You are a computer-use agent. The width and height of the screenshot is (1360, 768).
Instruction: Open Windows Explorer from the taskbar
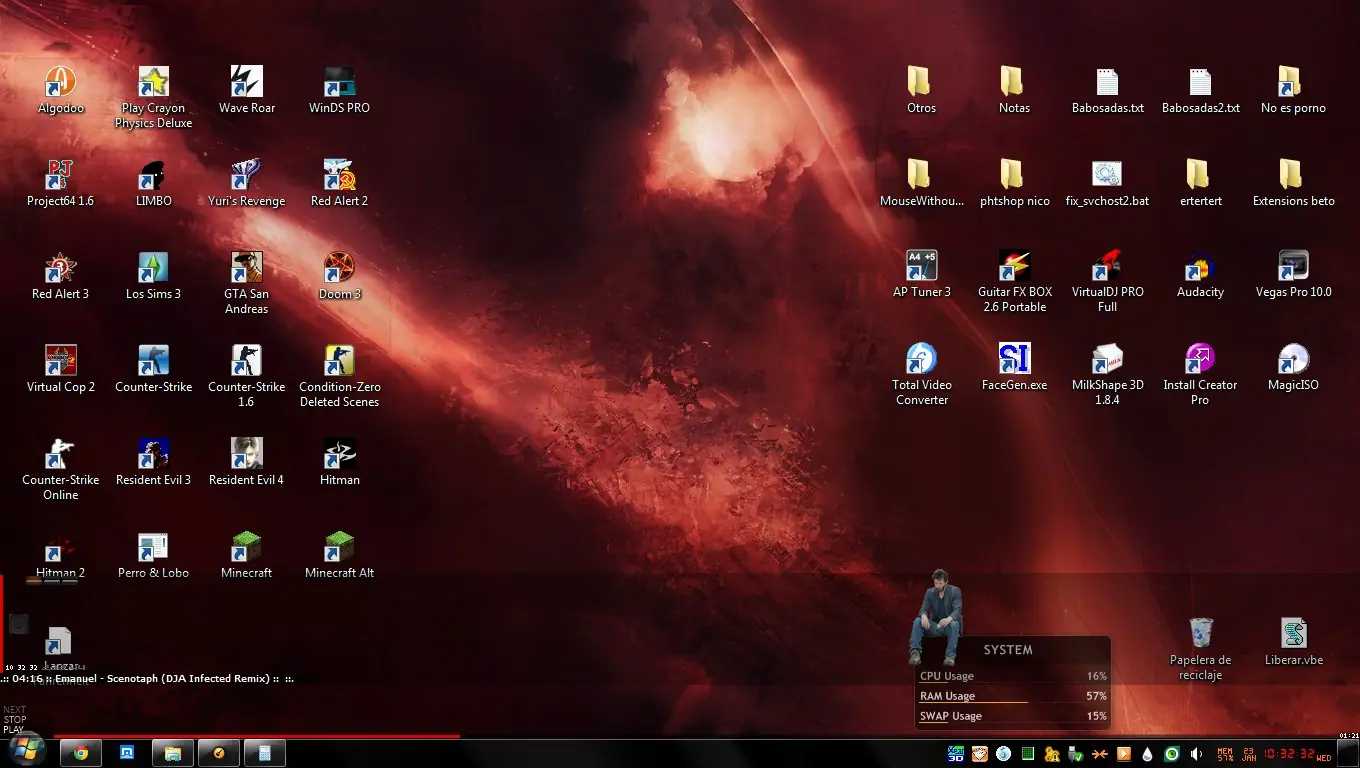(173, 753)
